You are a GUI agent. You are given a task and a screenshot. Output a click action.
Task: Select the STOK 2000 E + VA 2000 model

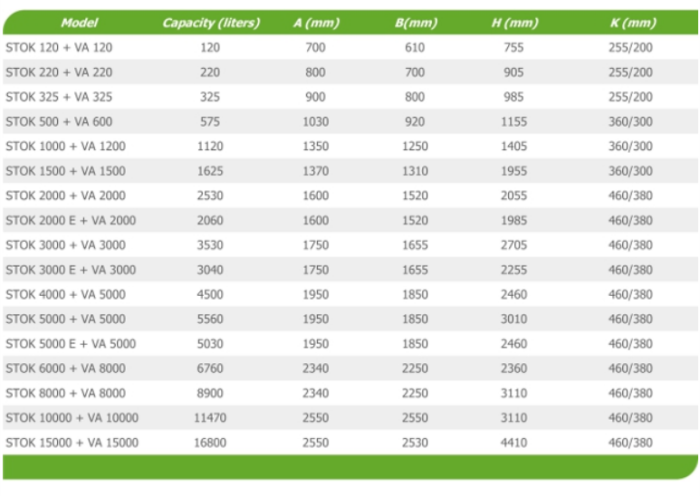point(69,220)
